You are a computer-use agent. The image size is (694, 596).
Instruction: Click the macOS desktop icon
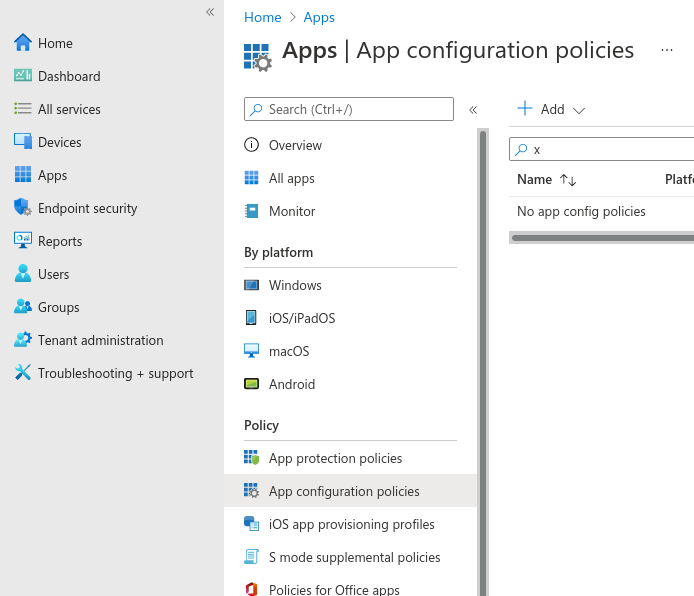point(251,350)
